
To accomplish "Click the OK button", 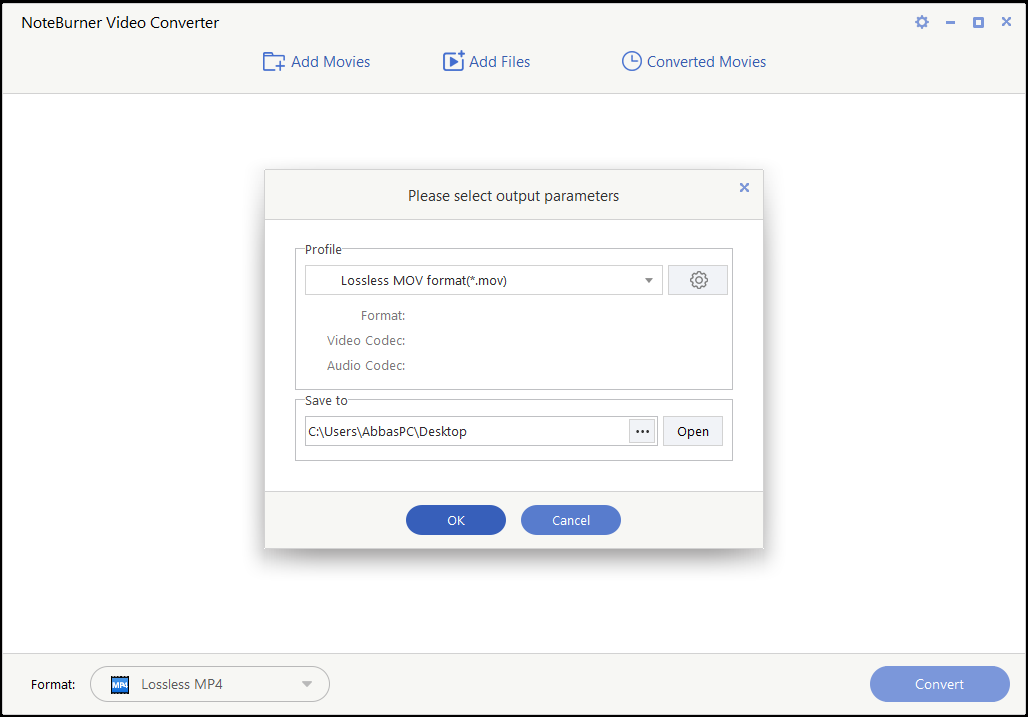I will pos(456,520).
